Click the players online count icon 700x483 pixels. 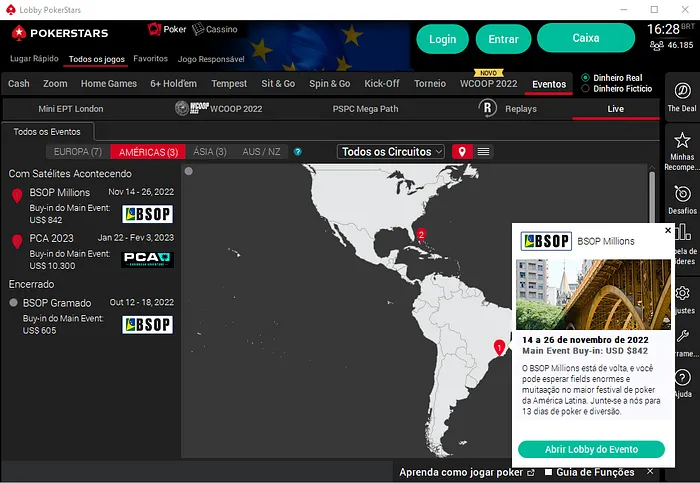coord(656,45)
